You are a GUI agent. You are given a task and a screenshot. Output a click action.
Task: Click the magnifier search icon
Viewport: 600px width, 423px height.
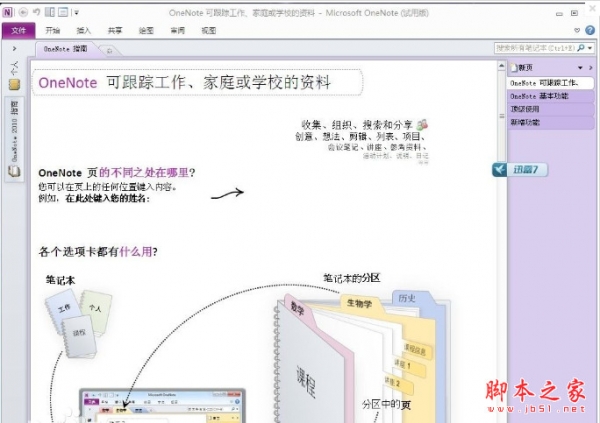pyautogui.click(x=581, y=48)
